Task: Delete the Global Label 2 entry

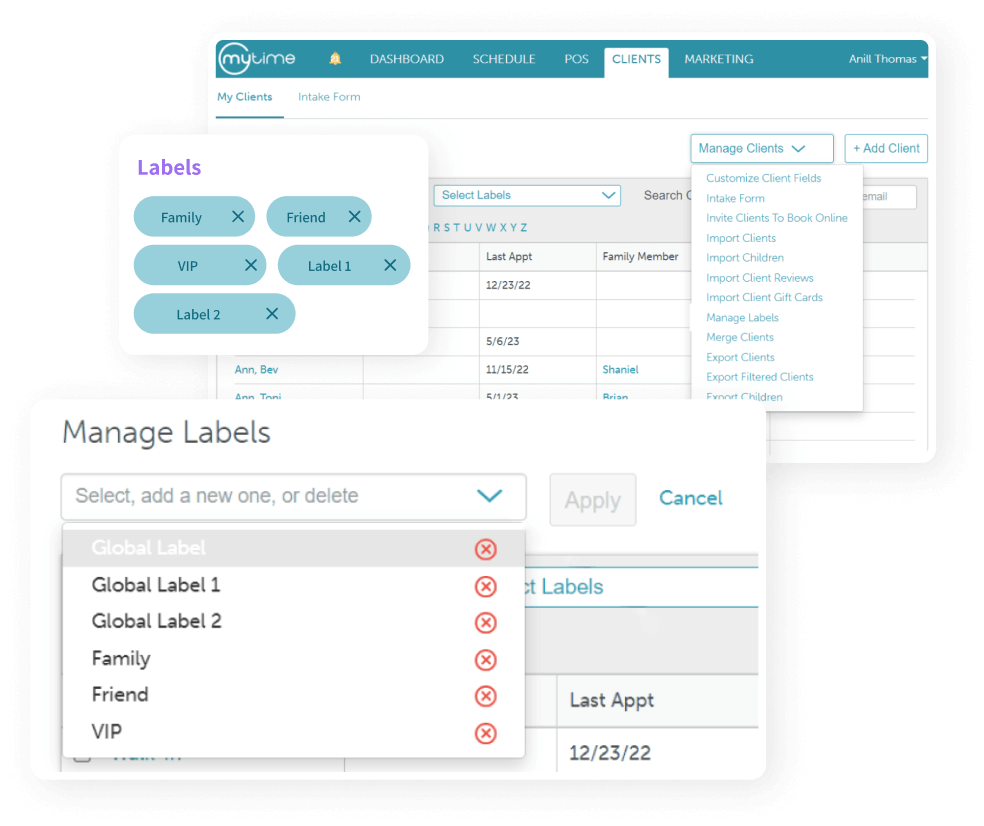Action: tap(486, 623)
